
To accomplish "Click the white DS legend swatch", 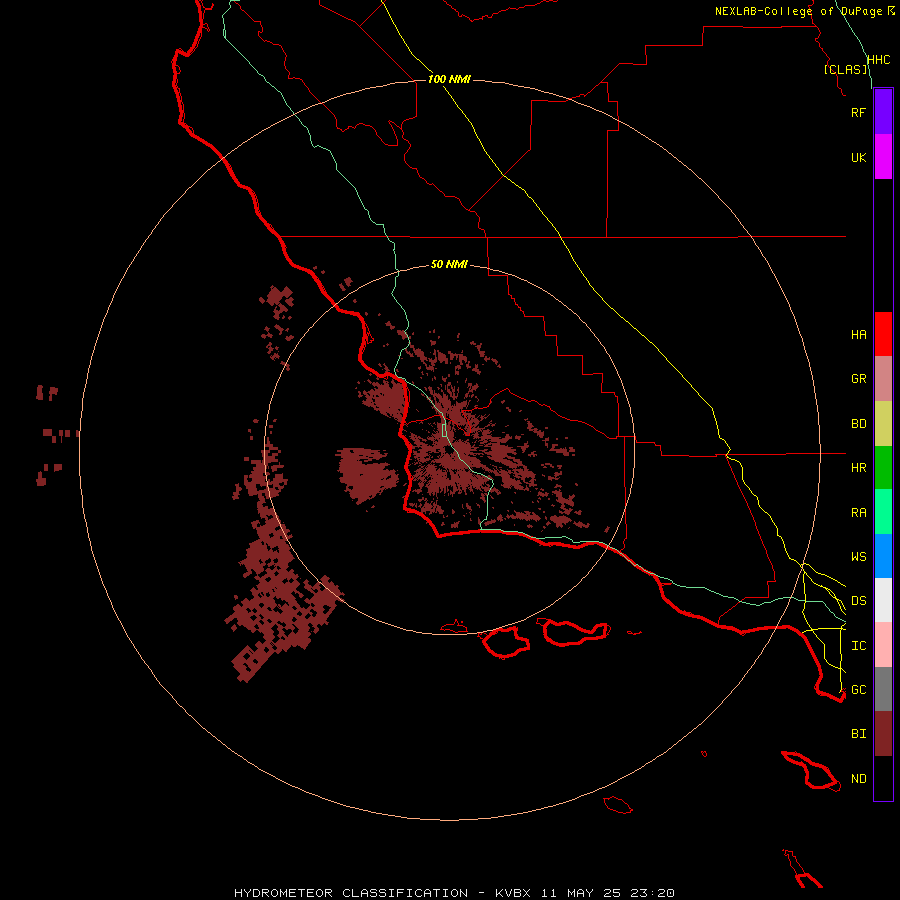I will pos(883,600).
